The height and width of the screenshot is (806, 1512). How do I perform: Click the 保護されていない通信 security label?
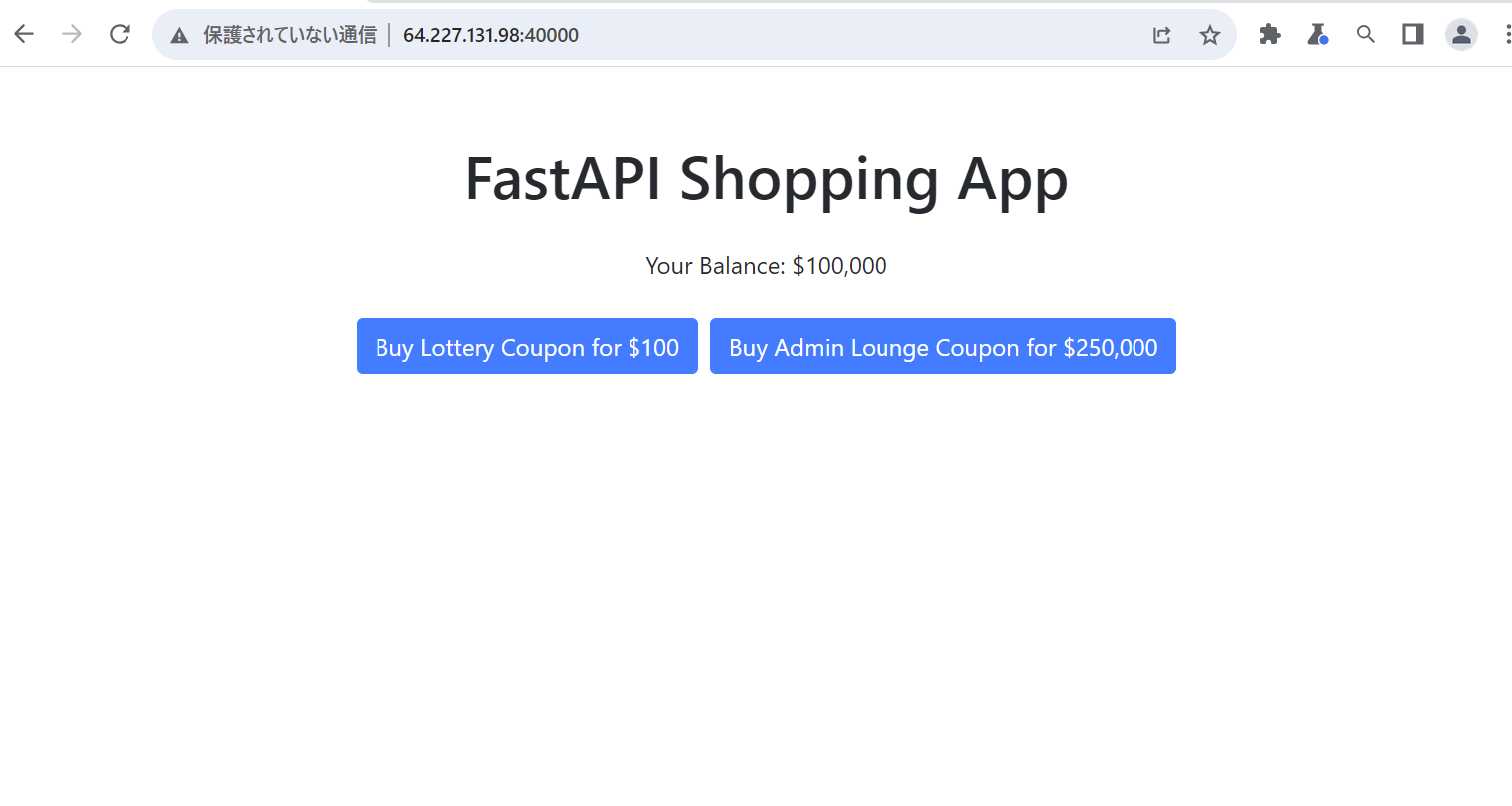290,35
